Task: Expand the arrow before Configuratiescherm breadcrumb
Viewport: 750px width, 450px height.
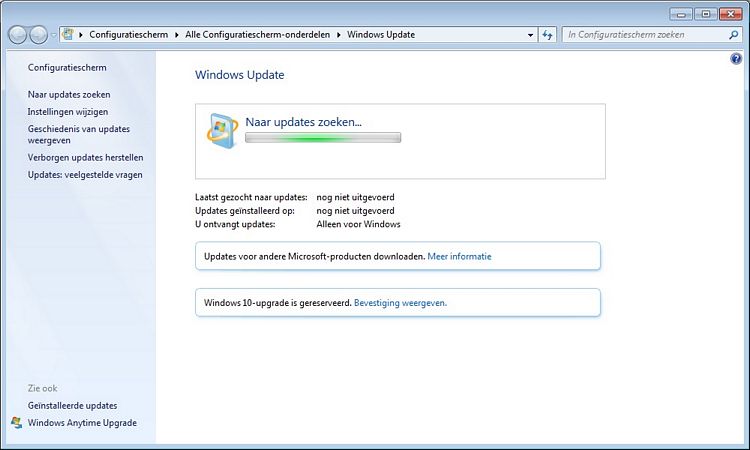Action: coord(81,35)
